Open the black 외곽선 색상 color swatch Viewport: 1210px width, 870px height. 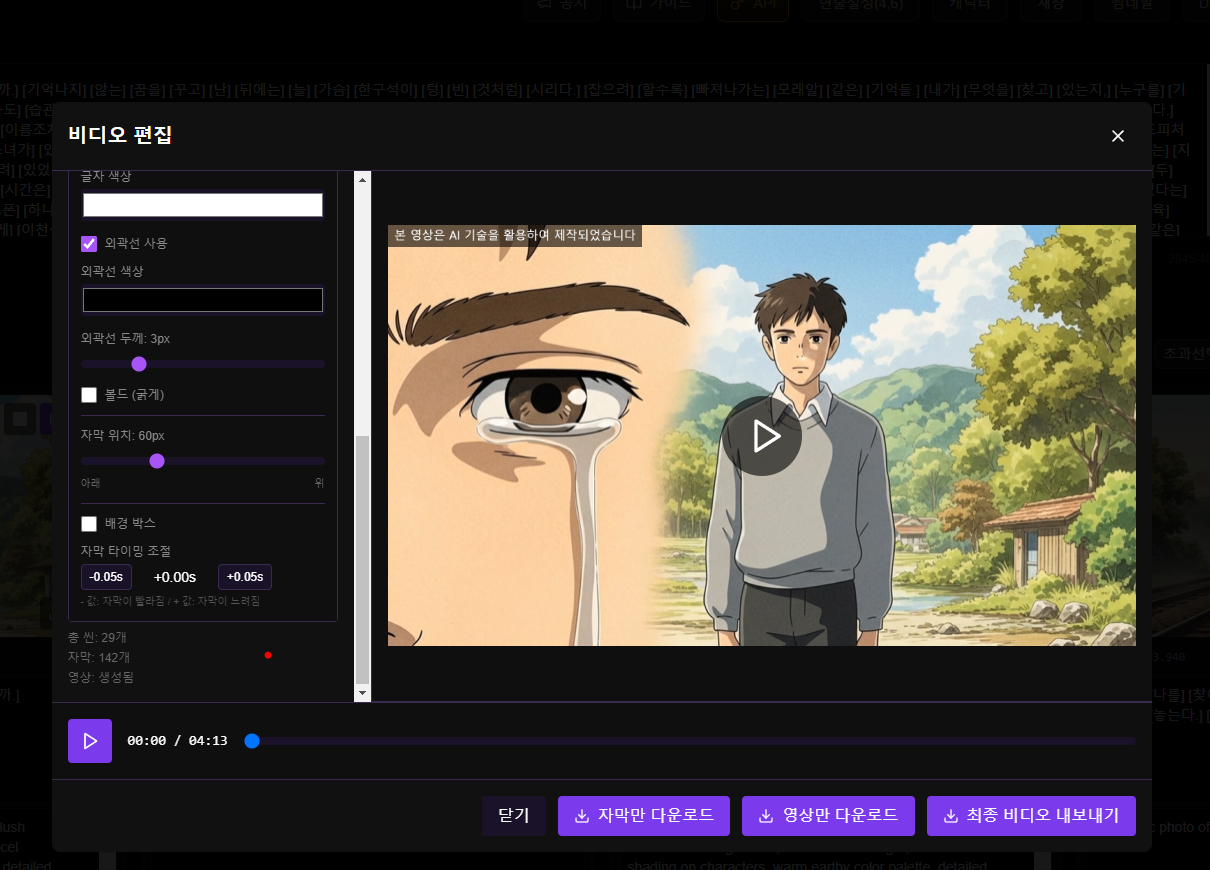tap(203, 300)
